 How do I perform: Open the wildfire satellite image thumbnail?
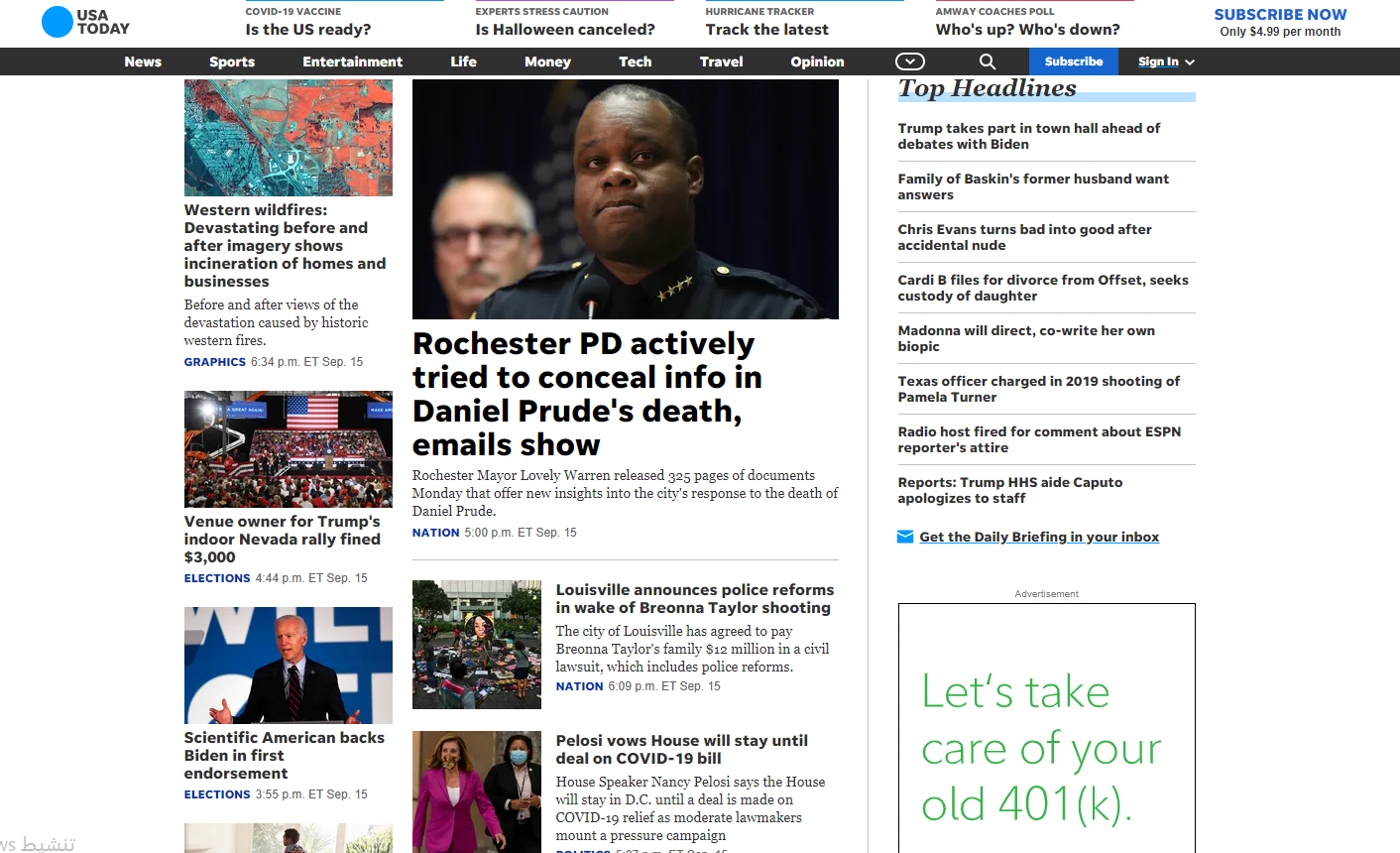(x=289, y=138)
